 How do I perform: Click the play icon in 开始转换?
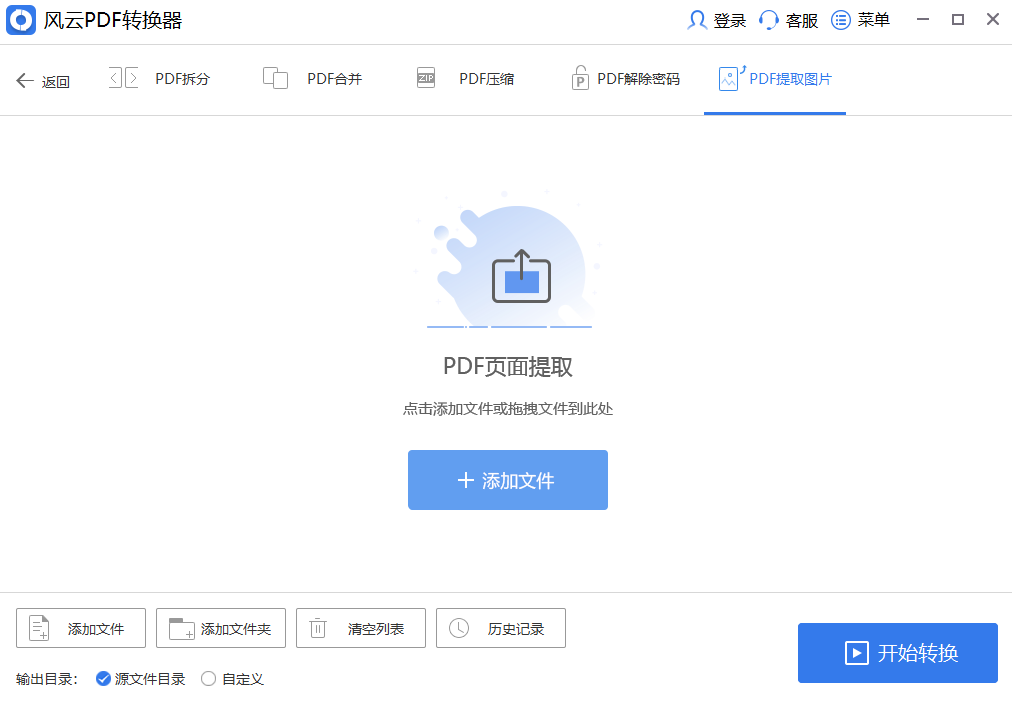(x=856, y=653)
